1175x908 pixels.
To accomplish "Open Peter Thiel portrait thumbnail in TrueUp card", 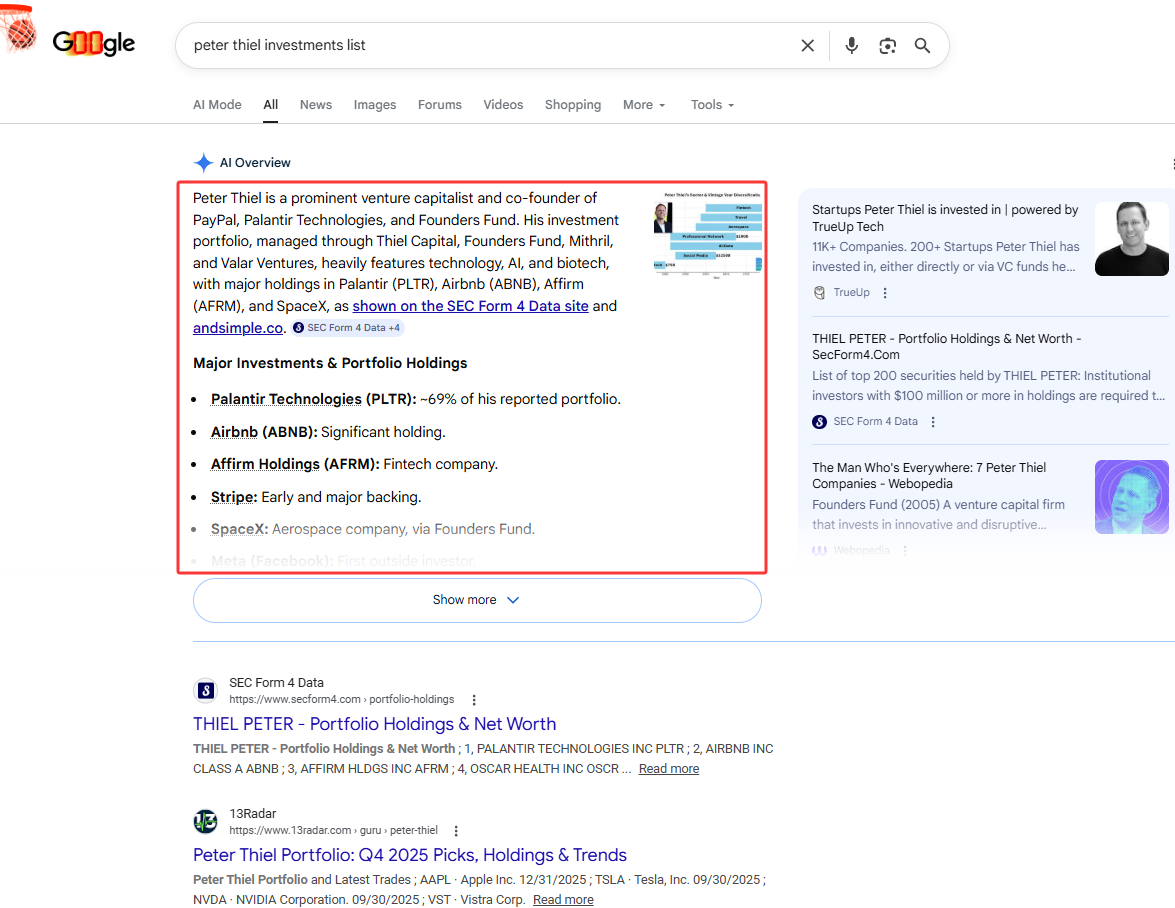I will point(1132,239).
